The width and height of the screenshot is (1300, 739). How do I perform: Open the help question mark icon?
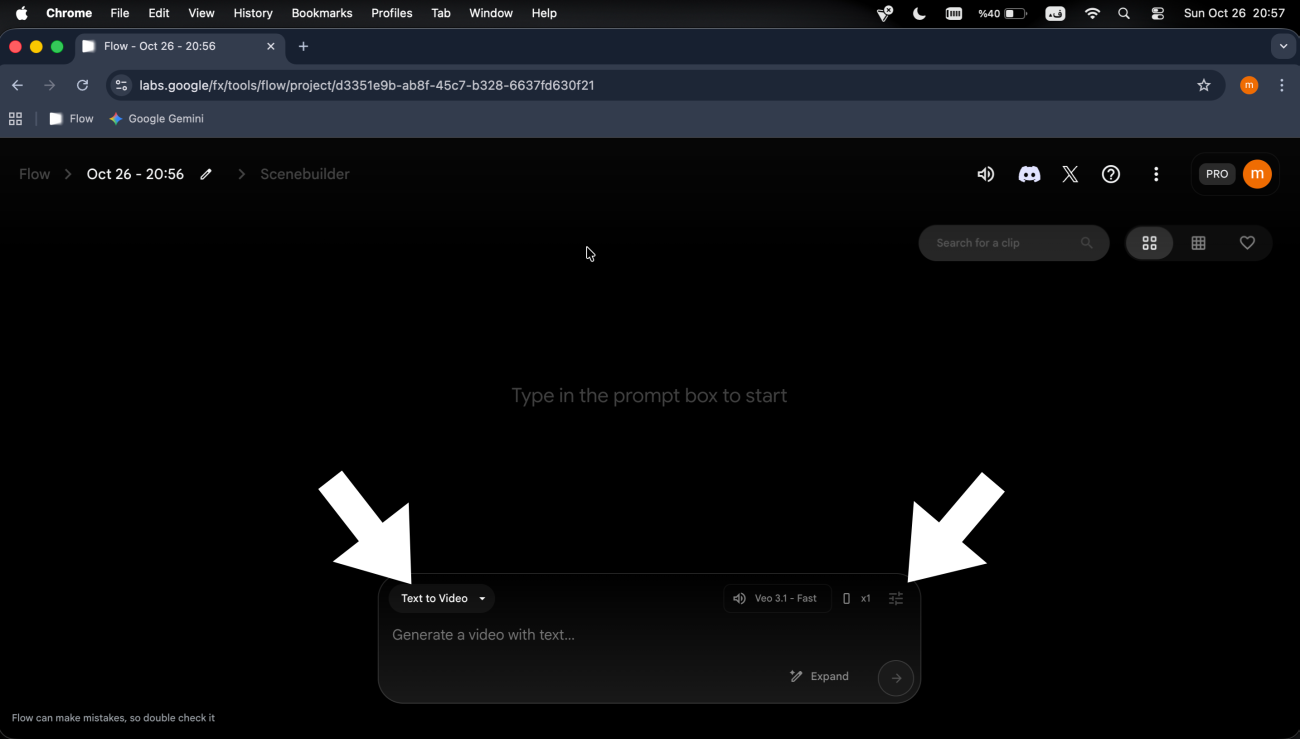click(1111, 174)
